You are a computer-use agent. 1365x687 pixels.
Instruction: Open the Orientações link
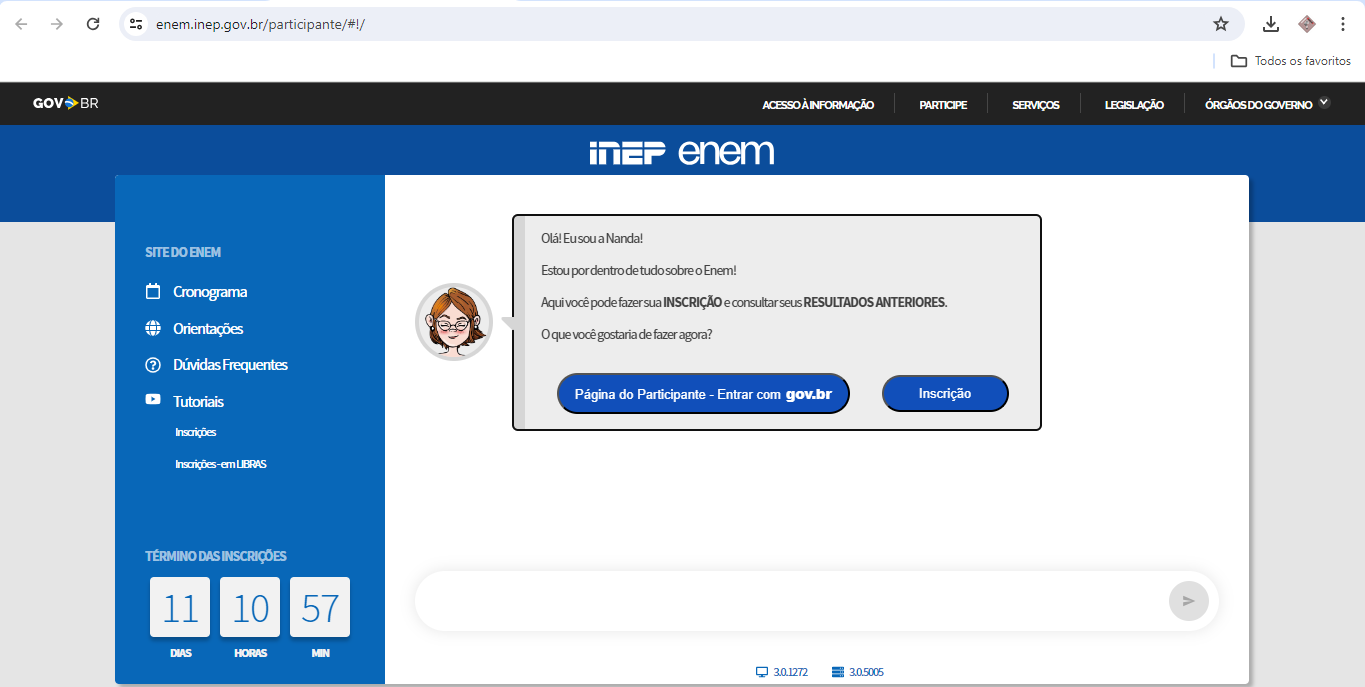208,328
